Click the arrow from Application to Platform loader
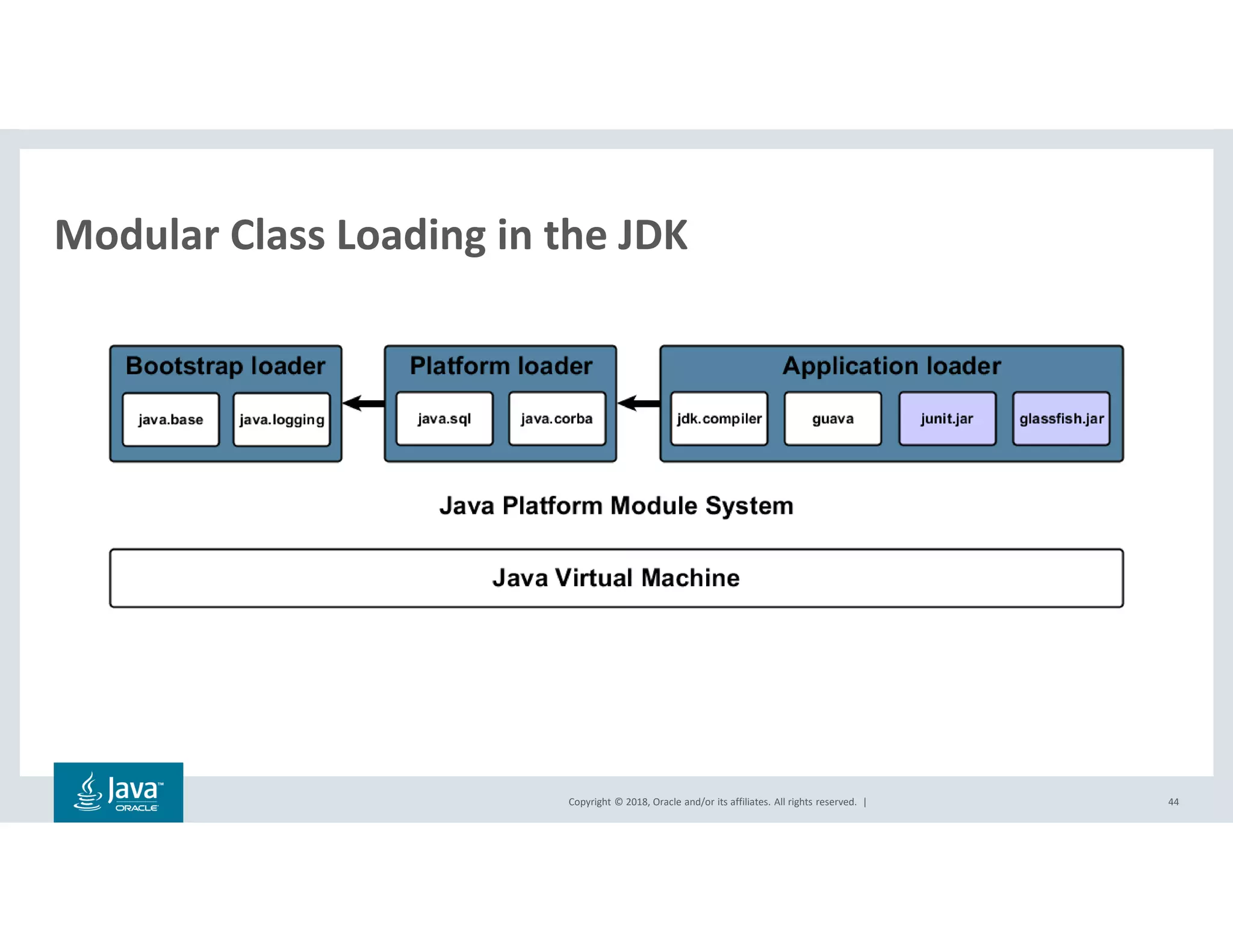1233x952 pixels. (638, 403)
